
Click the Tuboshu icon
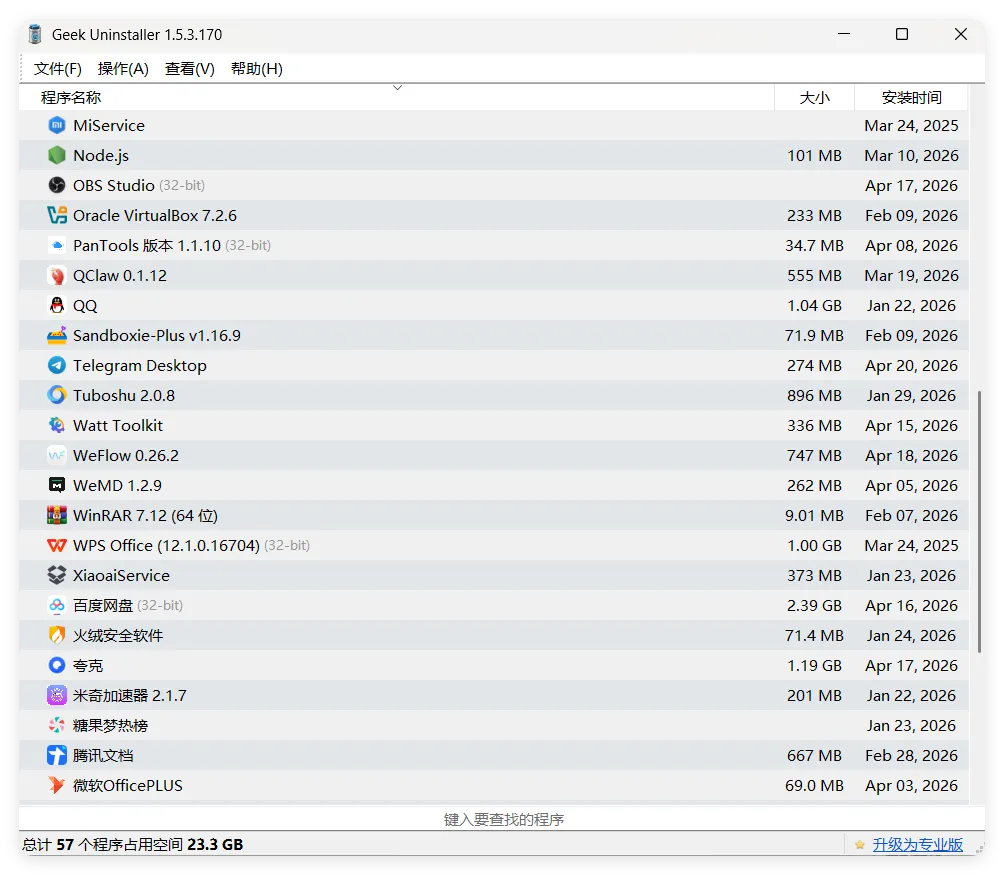(57, 396)
